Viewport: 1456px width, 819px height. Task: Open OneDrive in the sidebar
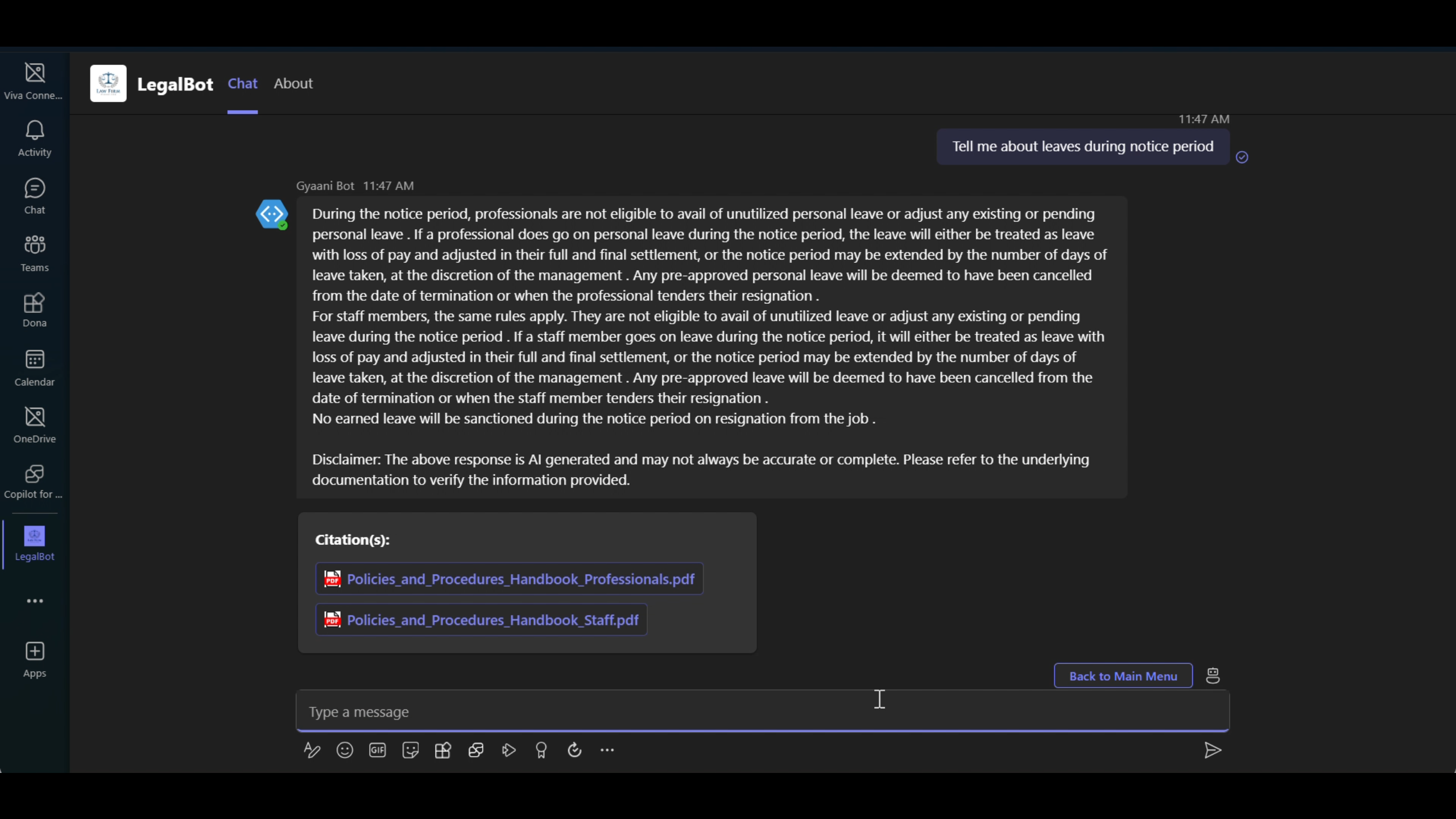(34, 425)
